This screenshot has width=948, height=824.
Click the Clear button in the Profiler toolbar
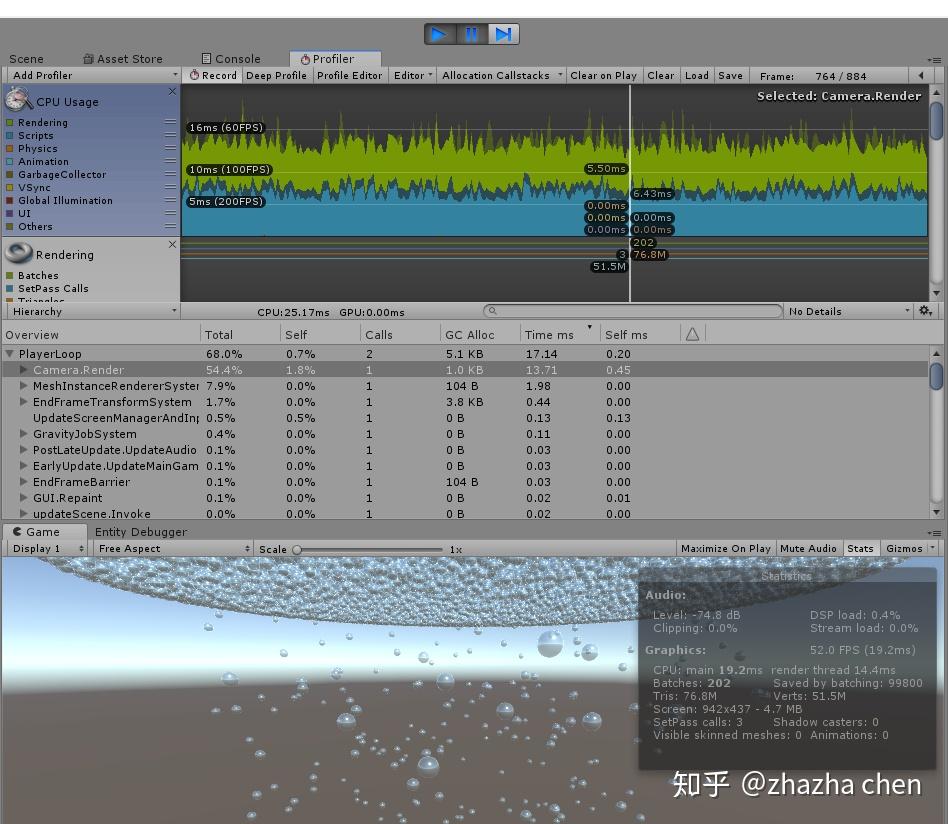[659, 75]
